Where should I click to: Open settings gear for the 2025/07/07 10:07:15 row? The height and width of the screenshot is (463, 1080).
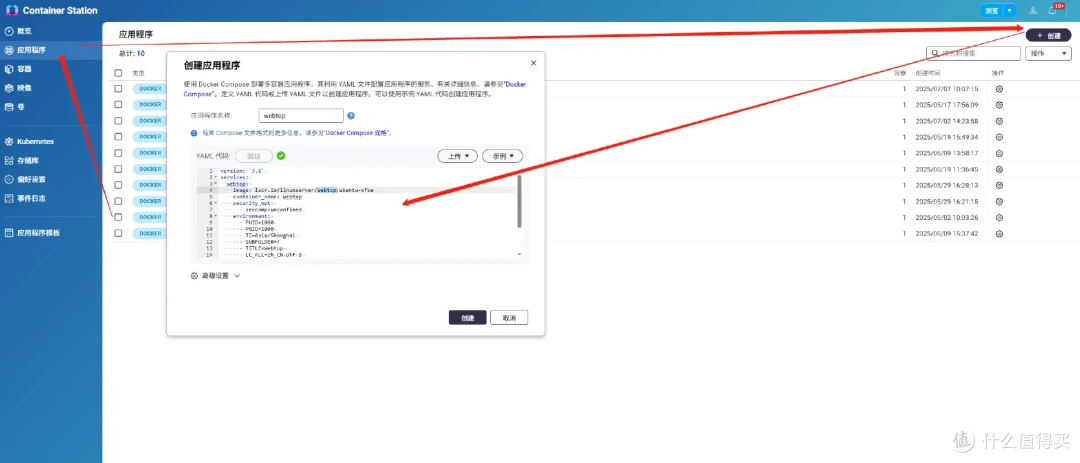pyautogui.click(x=999, y=89)
